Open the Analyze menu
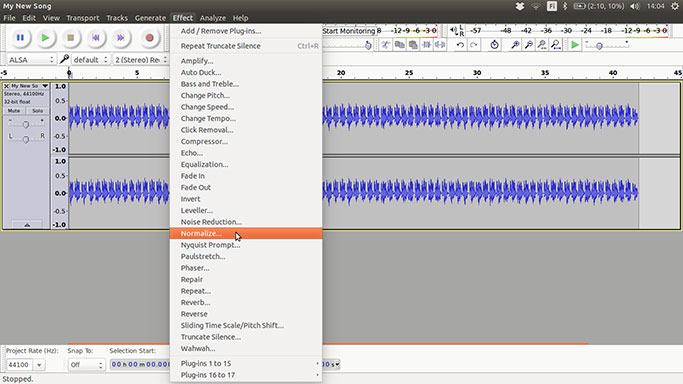The height and width of the screenshot is (384, 683). [213, 18]
